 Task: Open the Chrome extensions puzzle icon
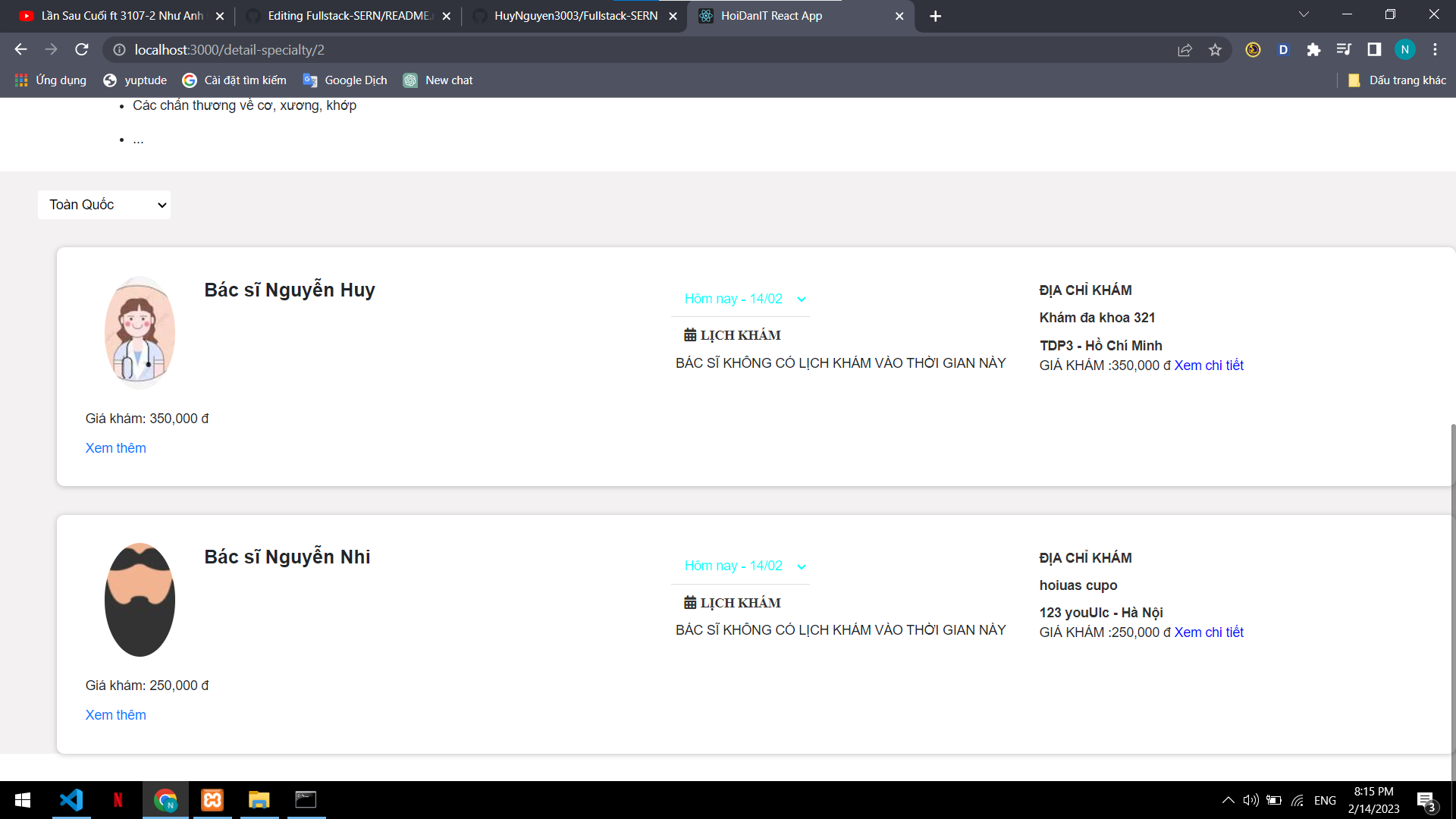coord(1313,49)
